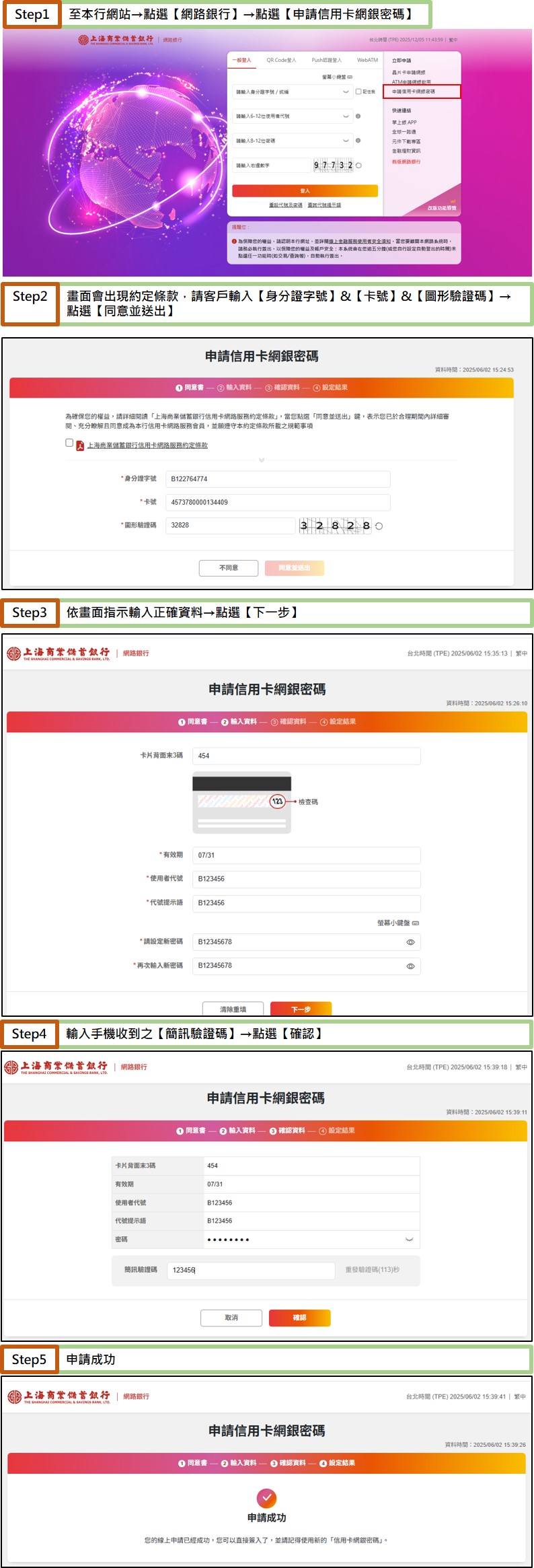Click 網路銀行 label in Step5 header
This screenshot has height=1568, width=534.
coord(137,1396)
